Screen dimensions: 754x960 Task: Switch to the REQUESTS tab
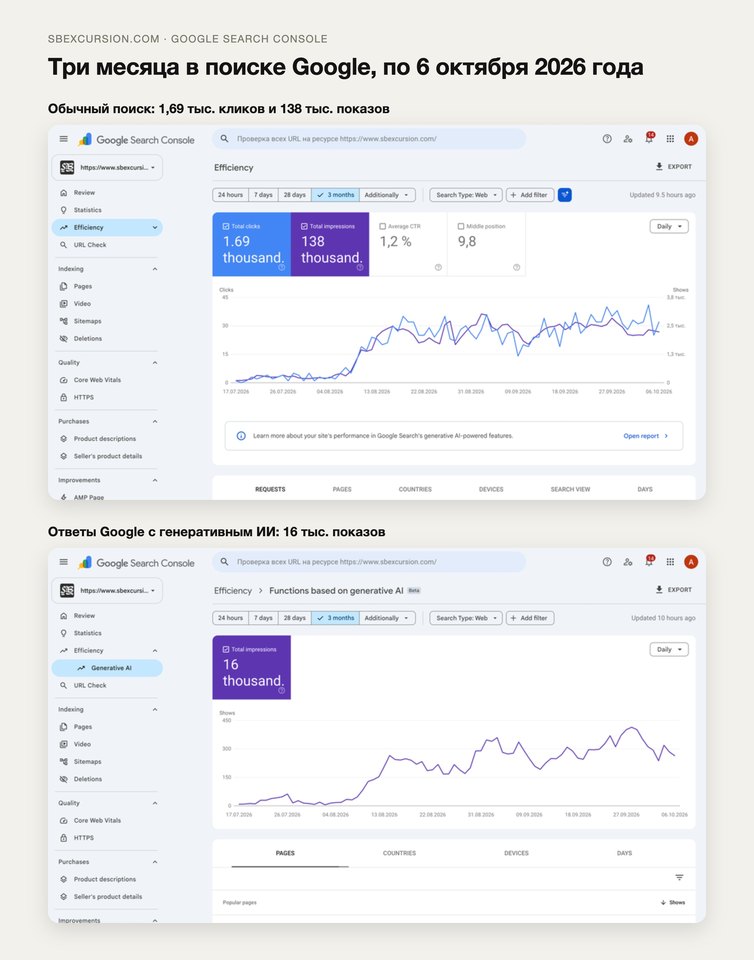271,489
